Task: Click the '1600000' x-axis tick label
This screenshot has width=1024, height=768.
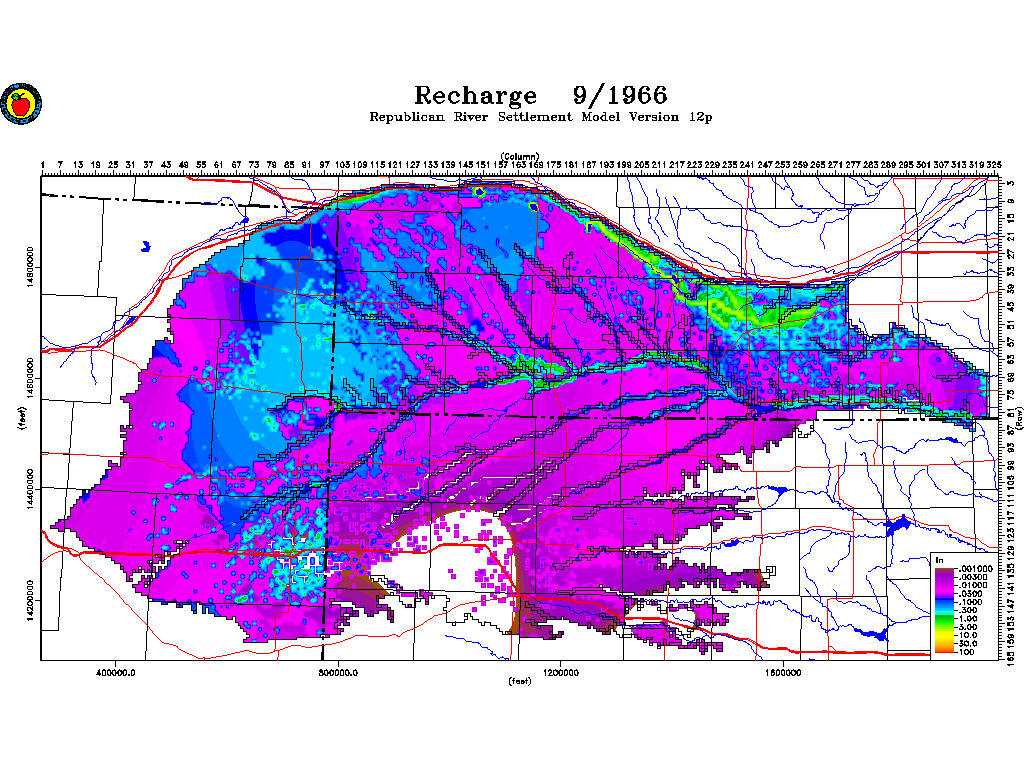Action: pos(783,673)
